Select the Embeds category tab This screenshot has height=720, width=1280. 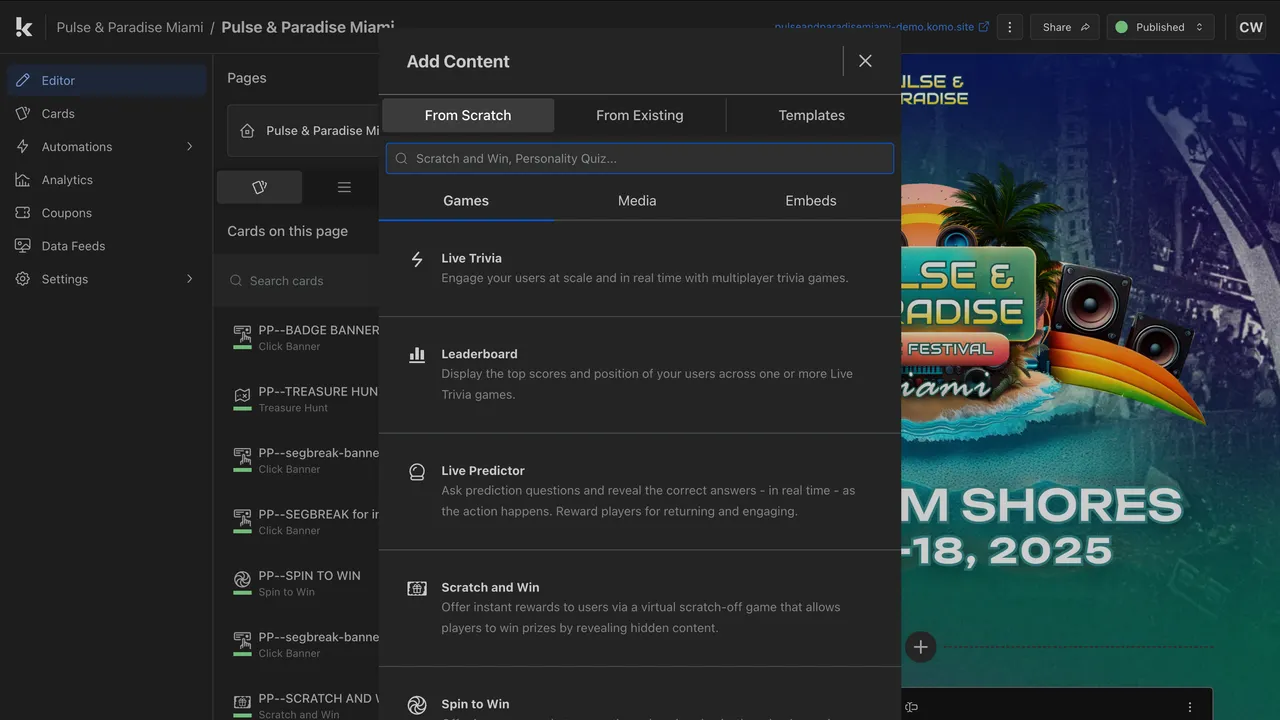coord(811,201)
